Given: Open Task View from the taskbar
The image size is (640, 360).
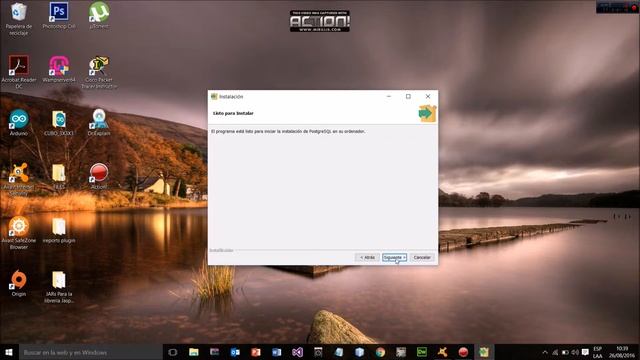Looking at the screenshot, I should (x=173, y=352).
